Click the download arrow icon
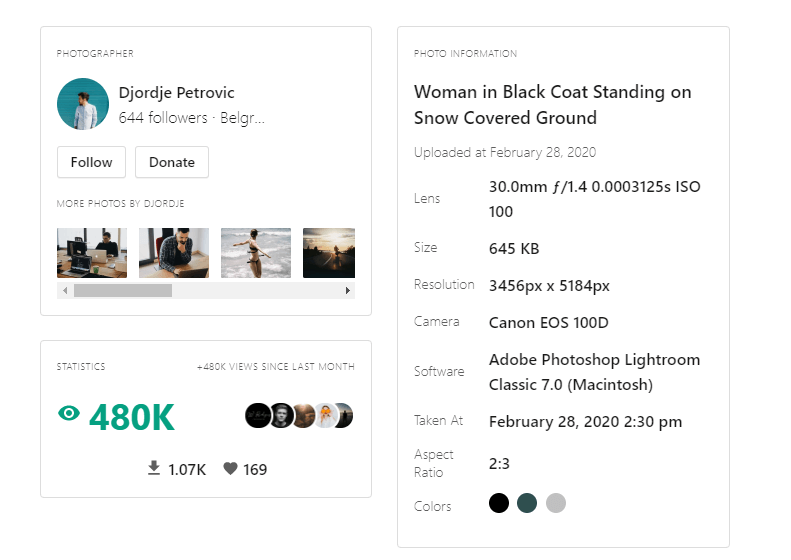The height and width of the screenshot is (560, 791). click(154, 468)
